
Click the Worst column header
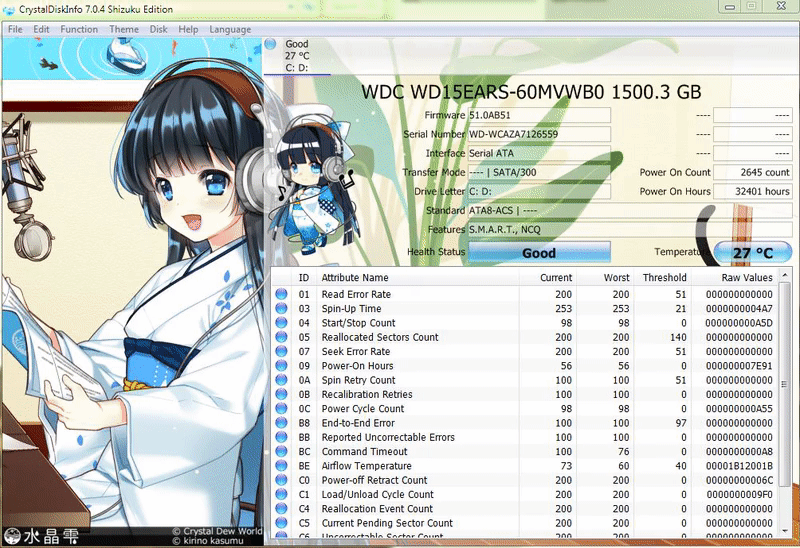(606, 278)
